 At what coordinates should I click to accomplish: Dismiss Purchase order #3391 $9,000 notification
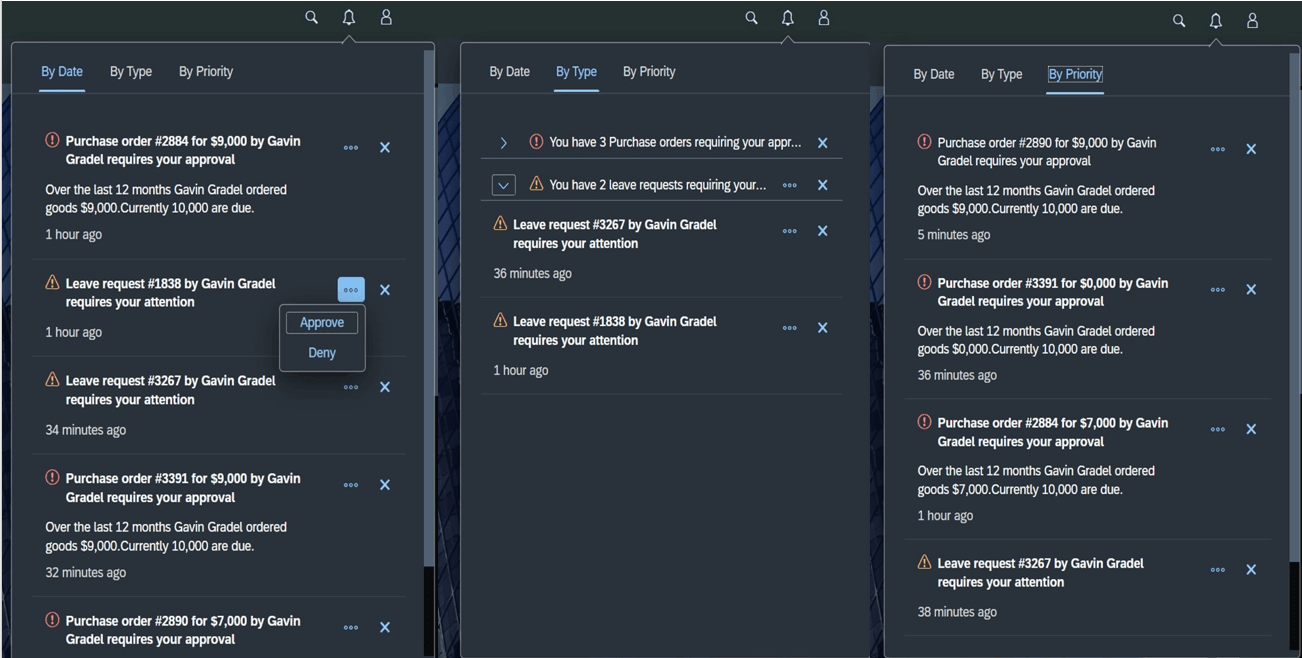tap(385, 485)
